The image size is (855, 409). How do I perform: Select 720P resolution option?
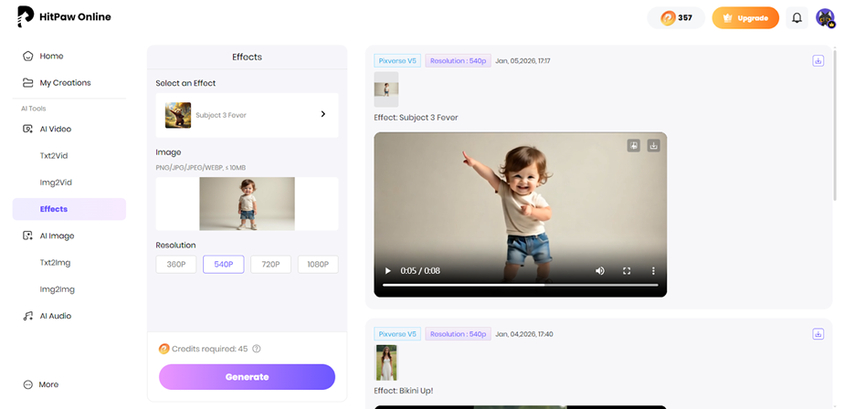270,264
